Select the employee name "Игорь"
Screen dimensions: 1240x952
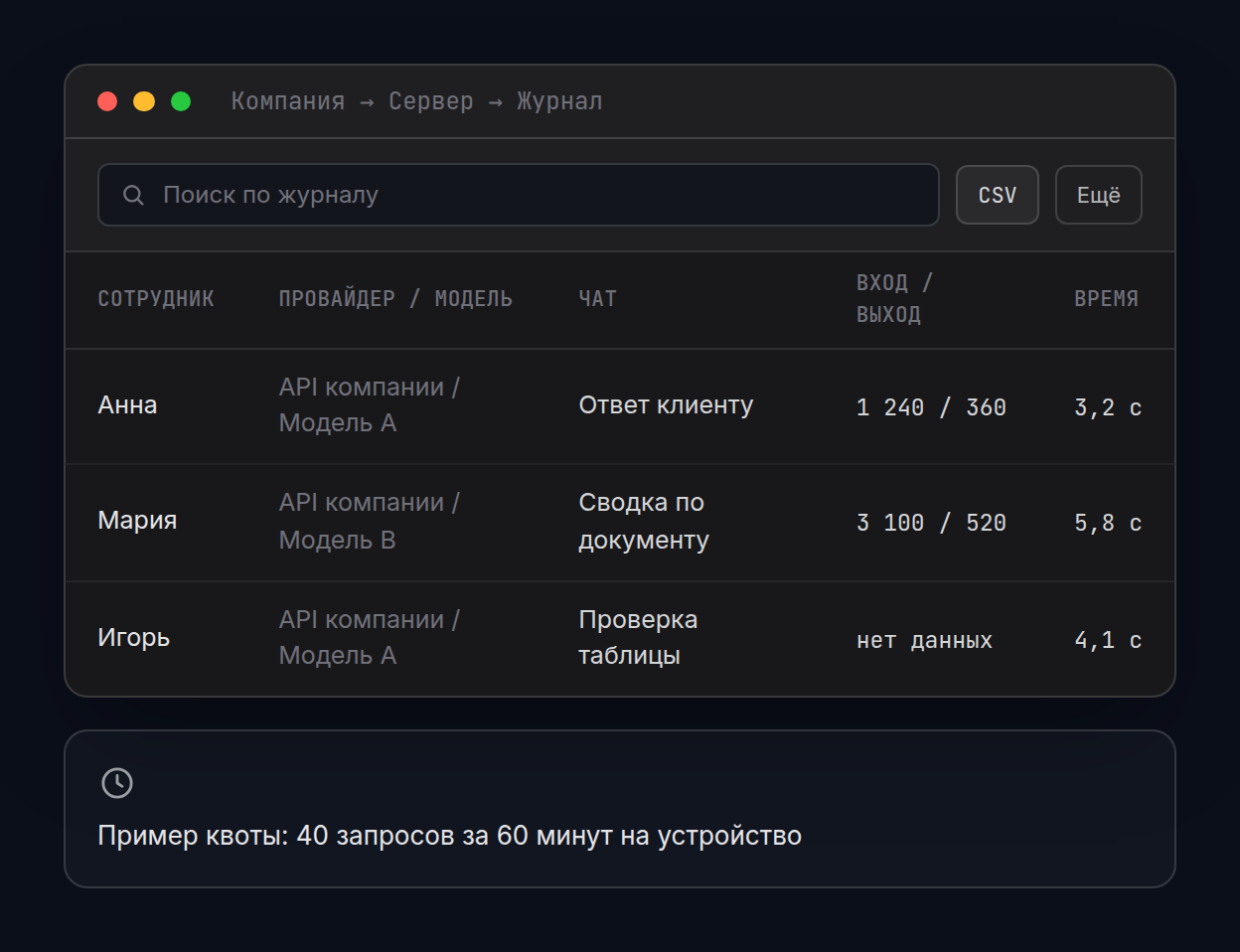pos(134,638)
